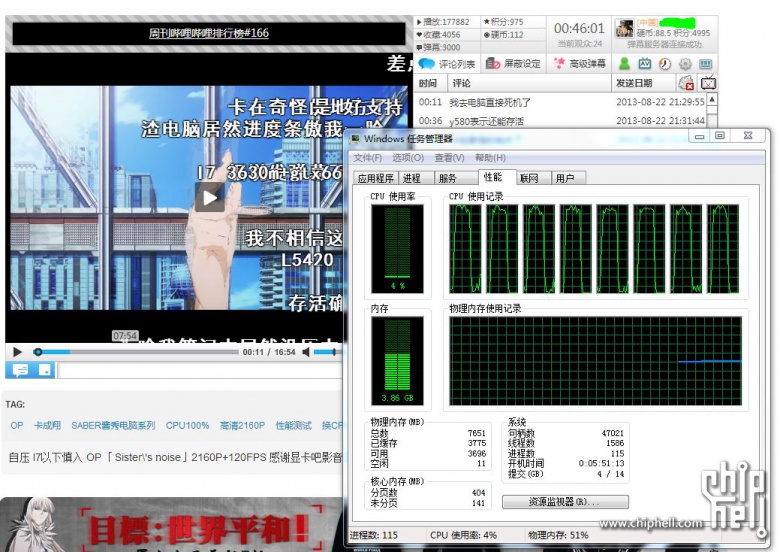This screenshot has width=780, height=552.
Task: Click the TV icon that hides danmaku
Action: [x=708, y=83]
